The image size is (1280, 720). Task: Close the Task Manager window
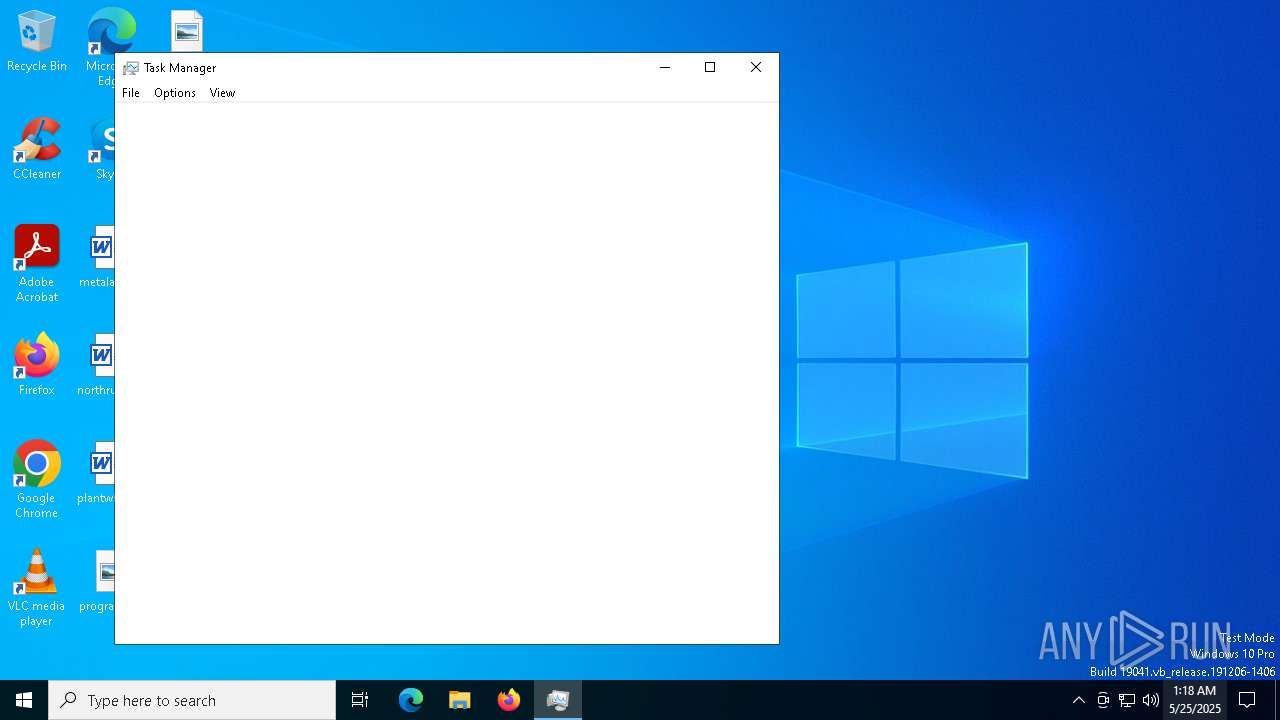pos(756,68)
